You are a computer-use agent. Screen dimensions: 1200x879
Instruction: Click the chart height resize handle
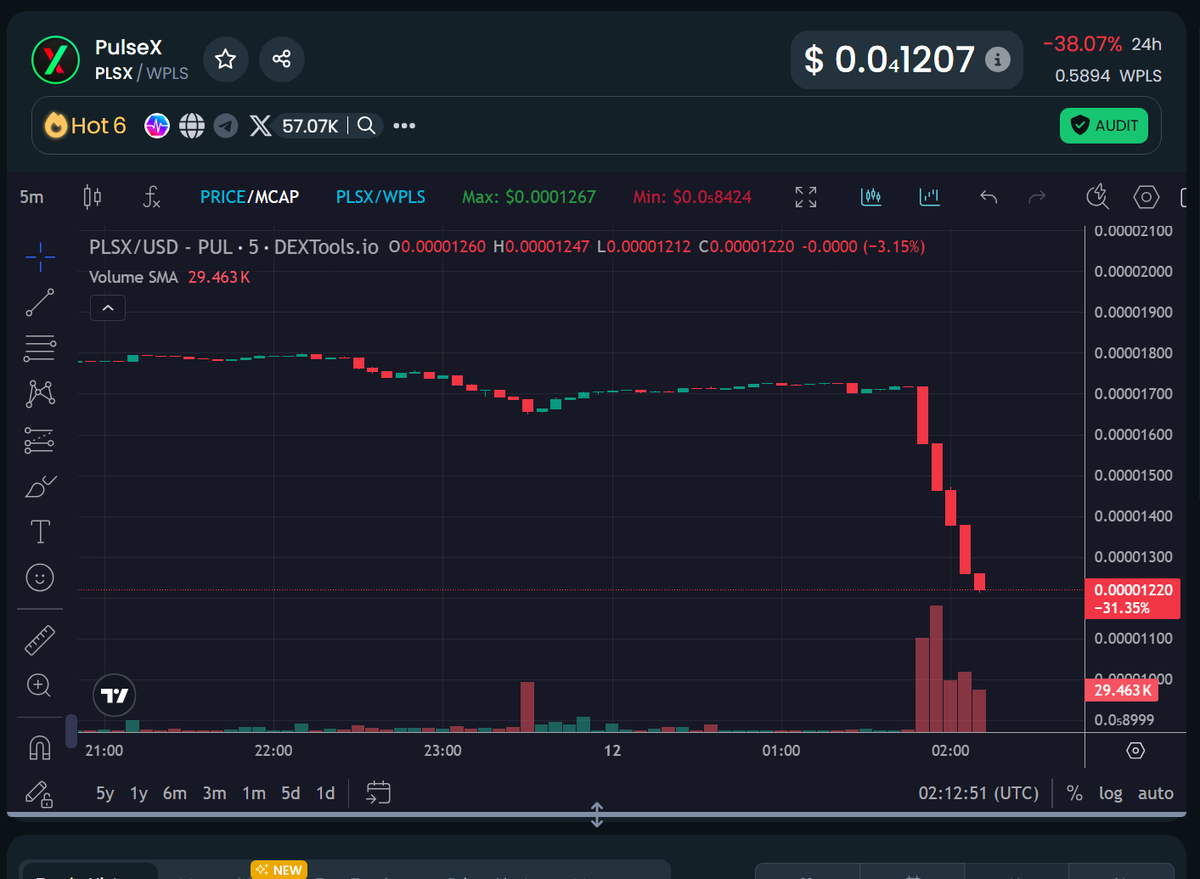tap(597, 814)
